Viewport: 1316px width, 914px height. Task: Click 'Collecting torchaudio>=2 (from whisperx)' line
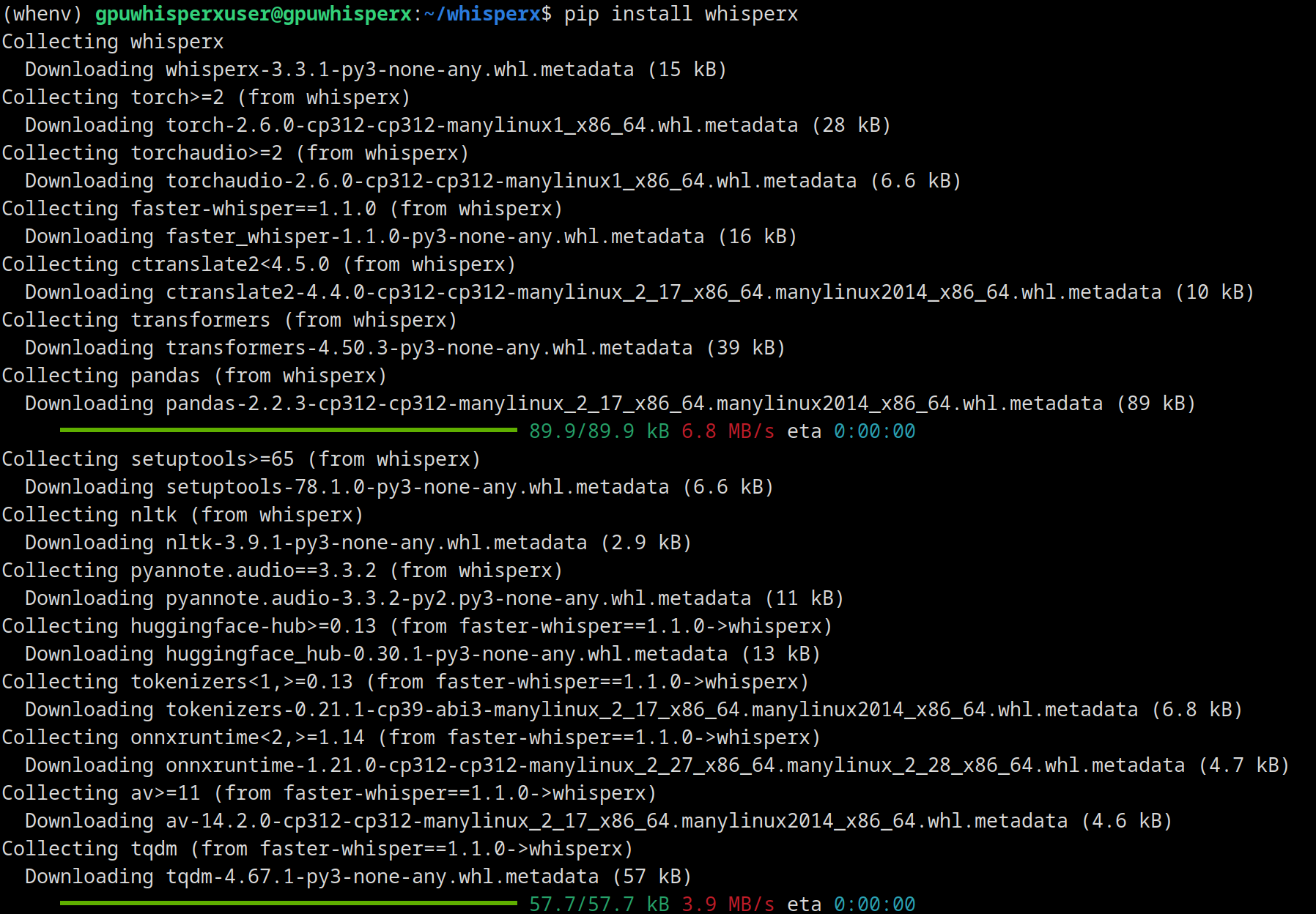[235, 153]
